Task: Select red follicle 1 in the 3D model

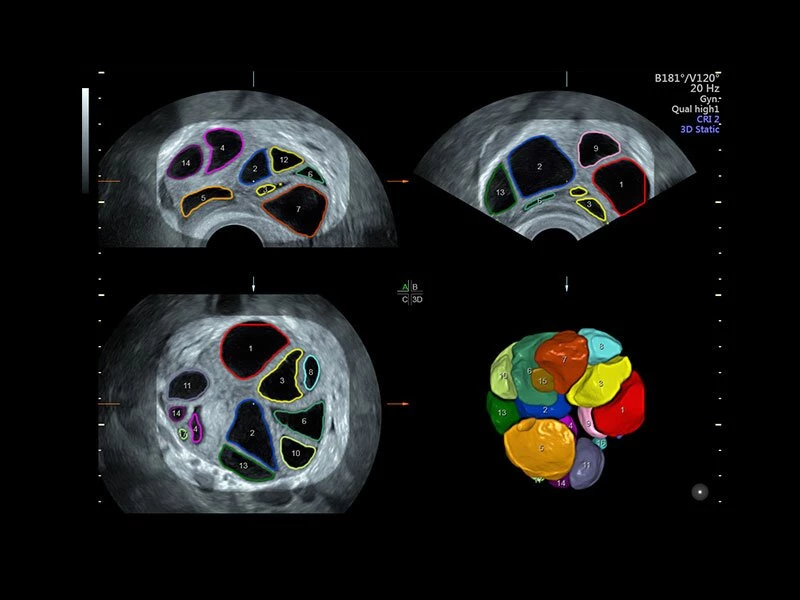Action: point(624,408)
